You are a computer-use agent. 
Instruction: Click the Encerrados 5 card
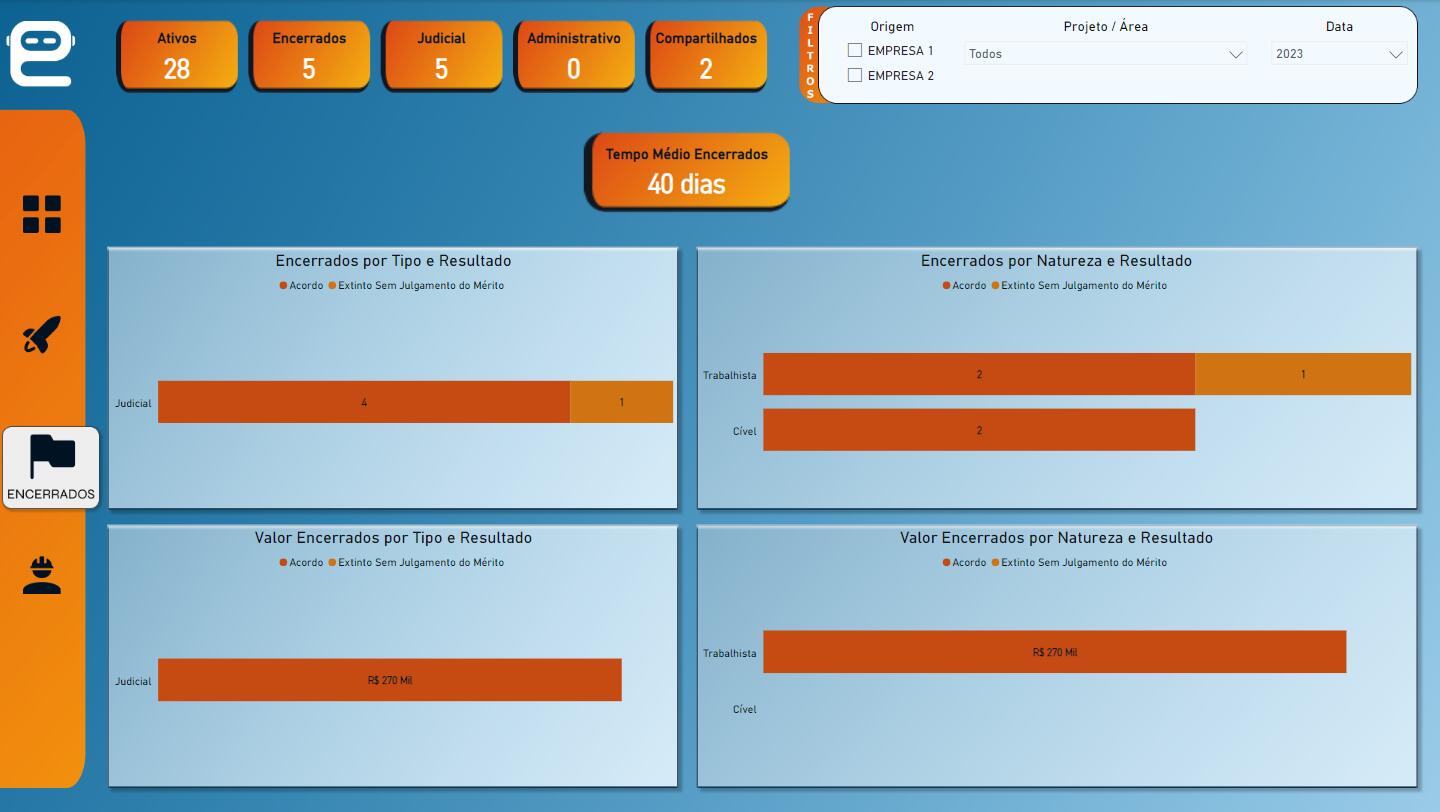point(309,54)
